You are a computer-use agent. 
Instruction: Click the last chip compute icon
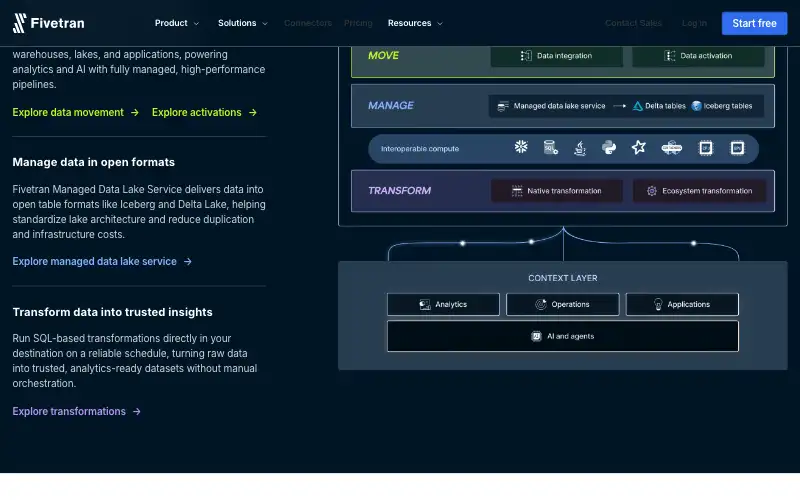click(x=737, y=148)
